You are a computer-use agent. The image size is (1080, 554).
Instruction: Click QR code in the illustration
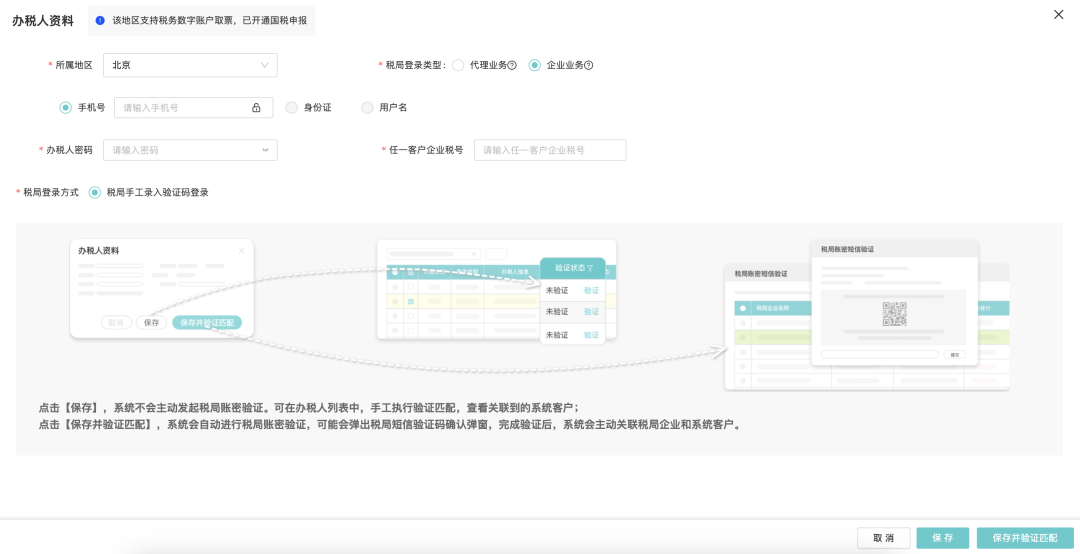894,314
